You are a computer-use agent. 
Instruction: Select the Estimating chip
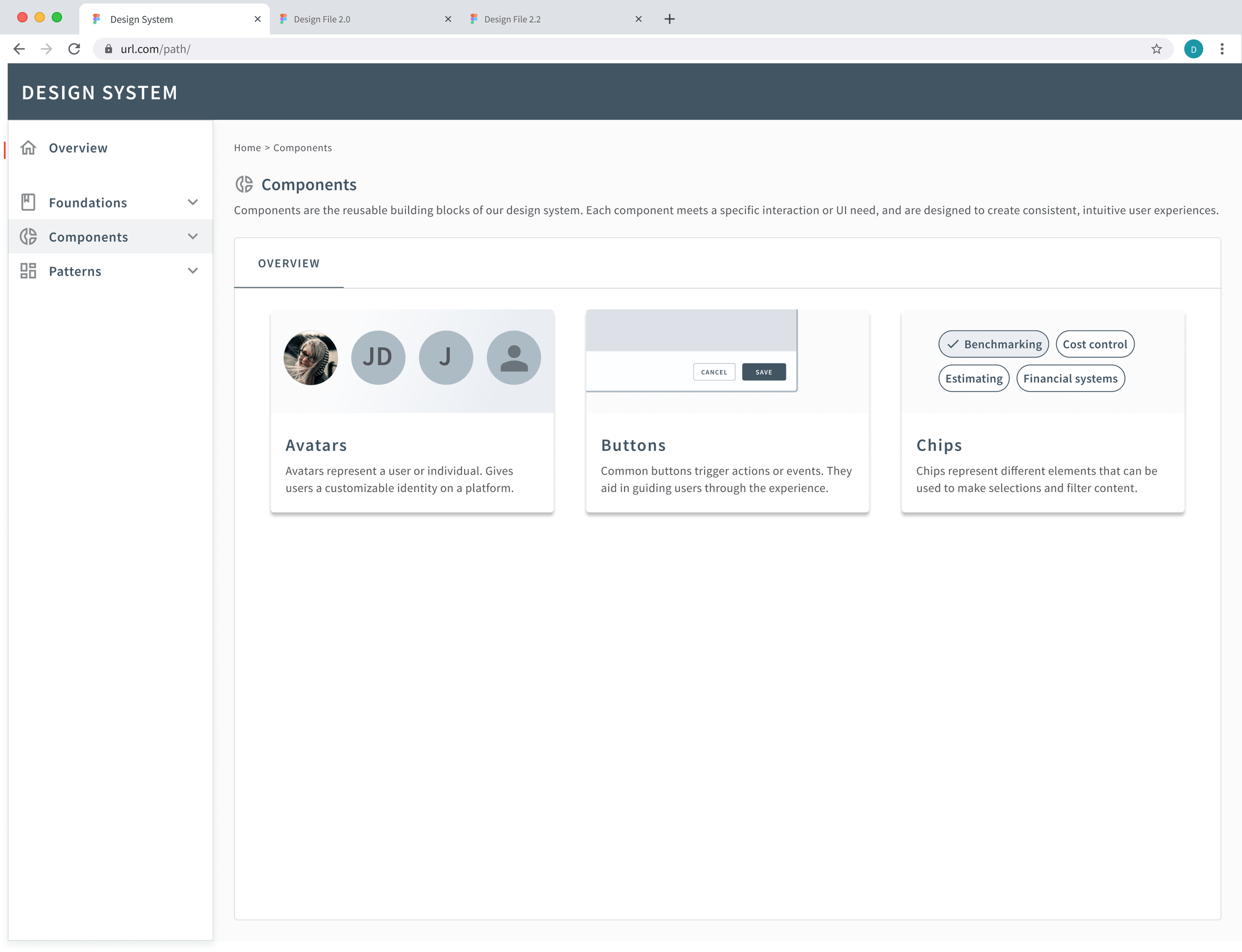point(973,378)
